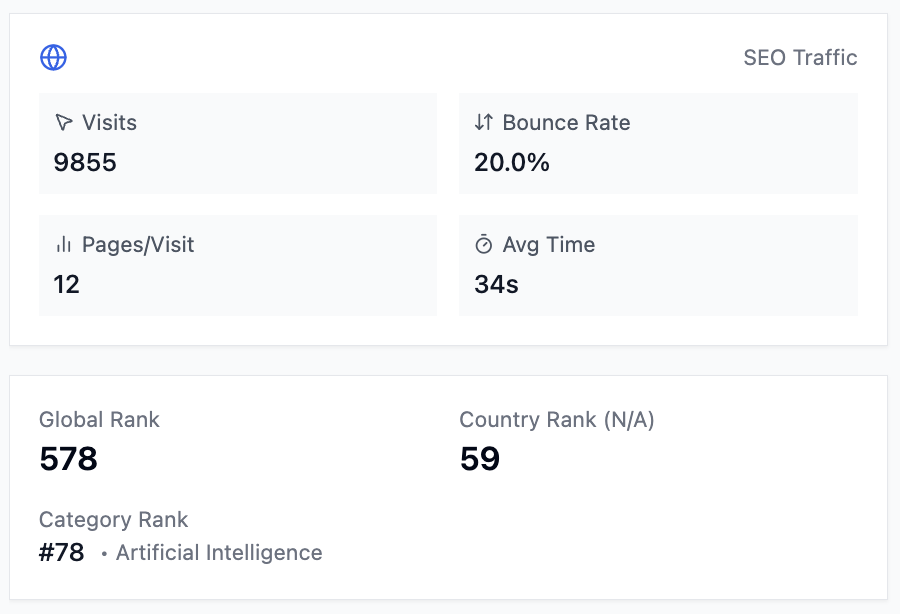This screenshot has height=614, width=900.
Task: Click the cursor icon next to Visits
Action: (x=64, y=123)
